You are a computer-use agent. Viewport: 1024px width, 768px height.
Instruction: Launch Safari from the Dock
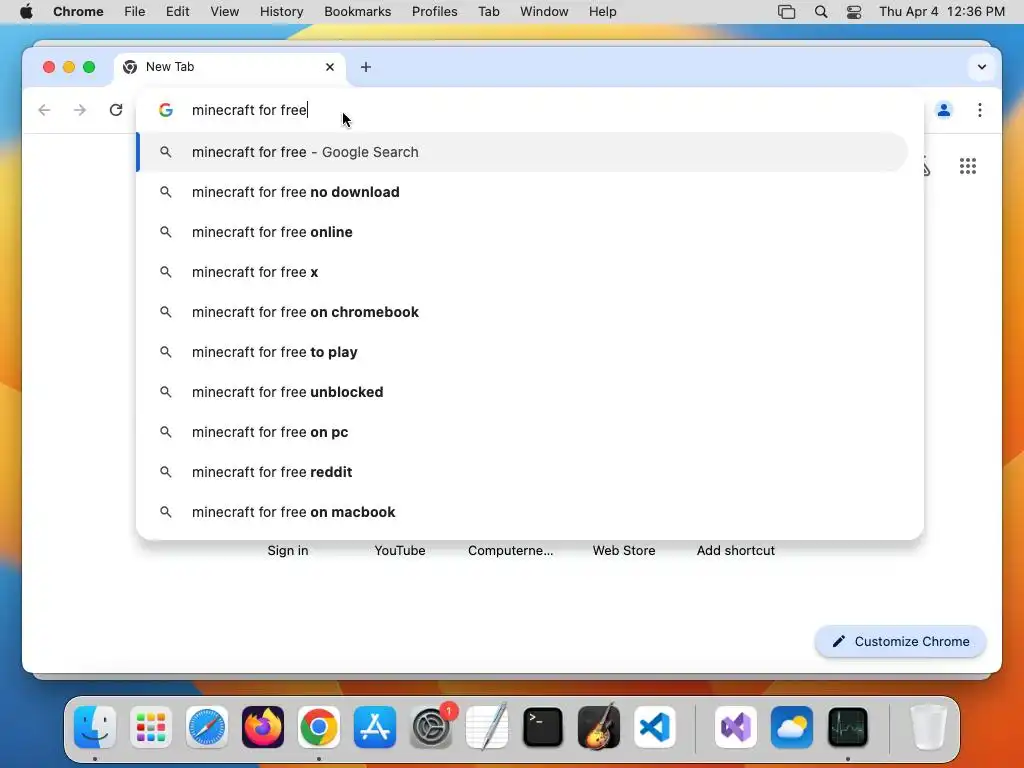[x=207, y=727]
